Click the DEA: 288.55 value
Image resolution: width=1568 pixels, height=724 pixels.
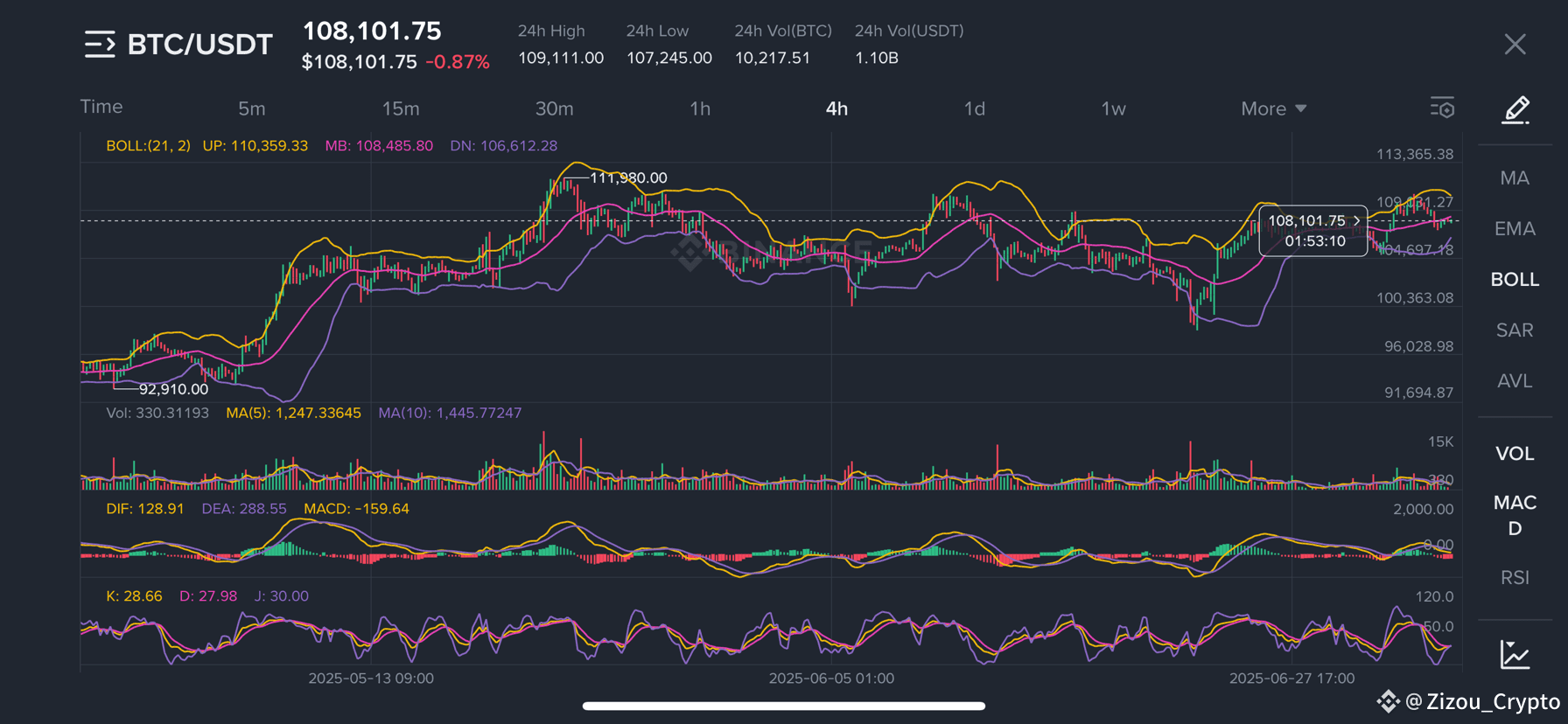point(244,509)
